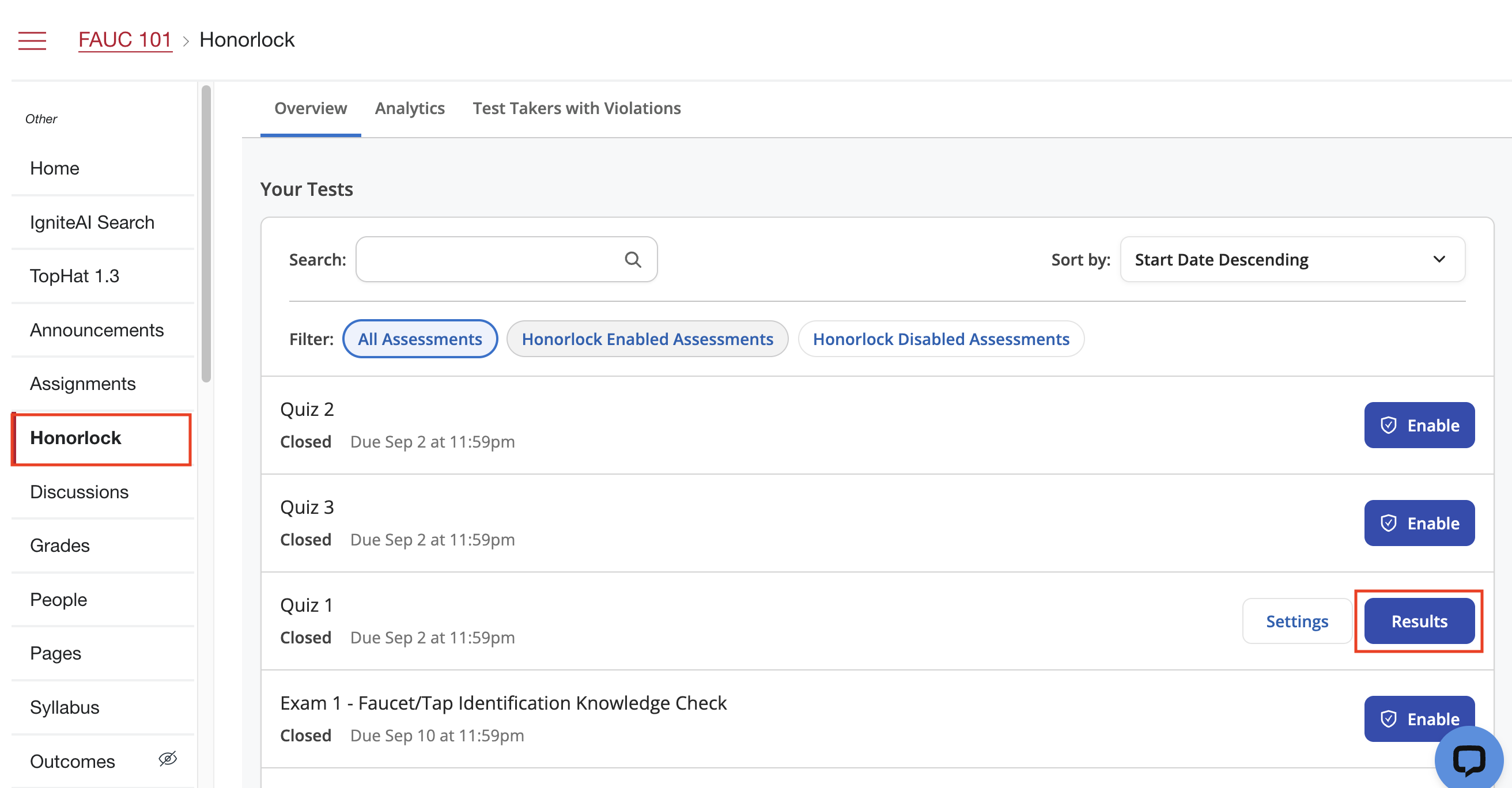
Task: Open Grades in course navigation
Action: [60, 545]
